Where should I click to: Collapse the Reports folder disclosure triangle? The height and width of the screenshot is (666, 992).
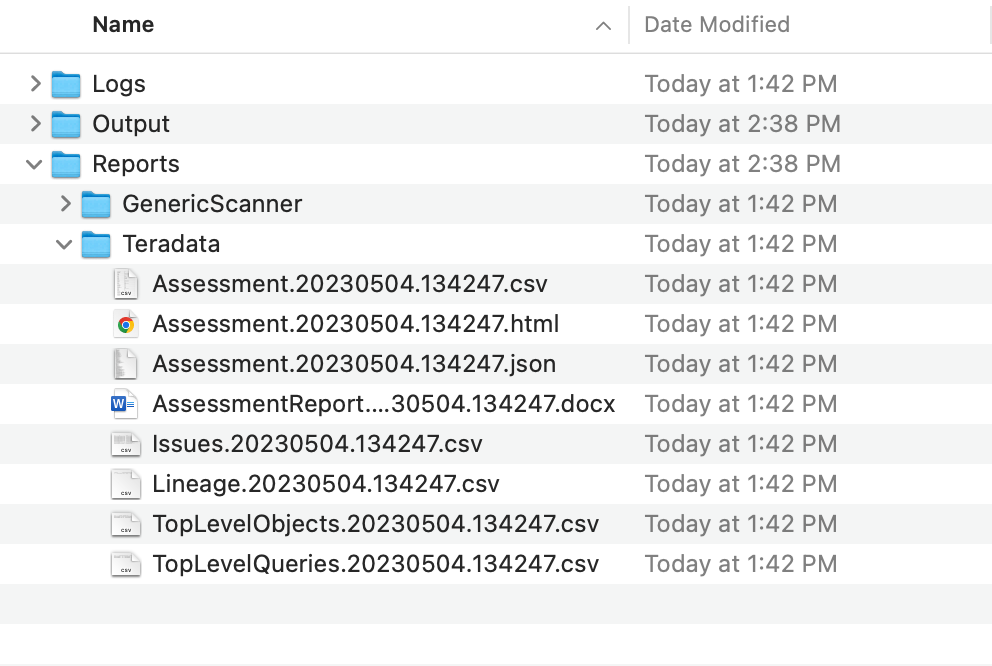[34, 164]
